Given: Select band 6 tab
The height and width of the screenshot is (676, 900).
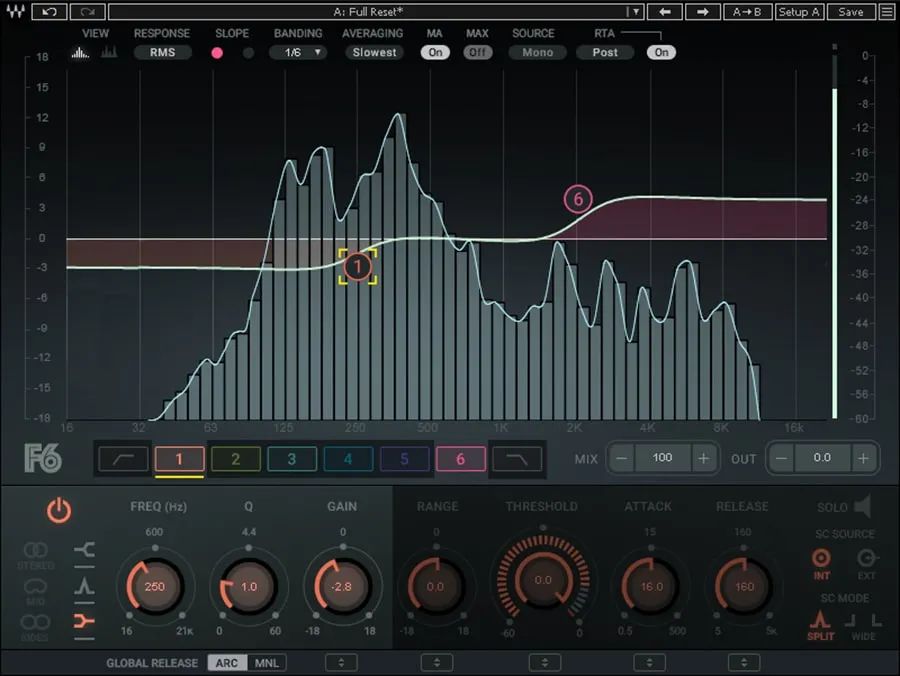Looking at the screenshot, I should point(461,459).
